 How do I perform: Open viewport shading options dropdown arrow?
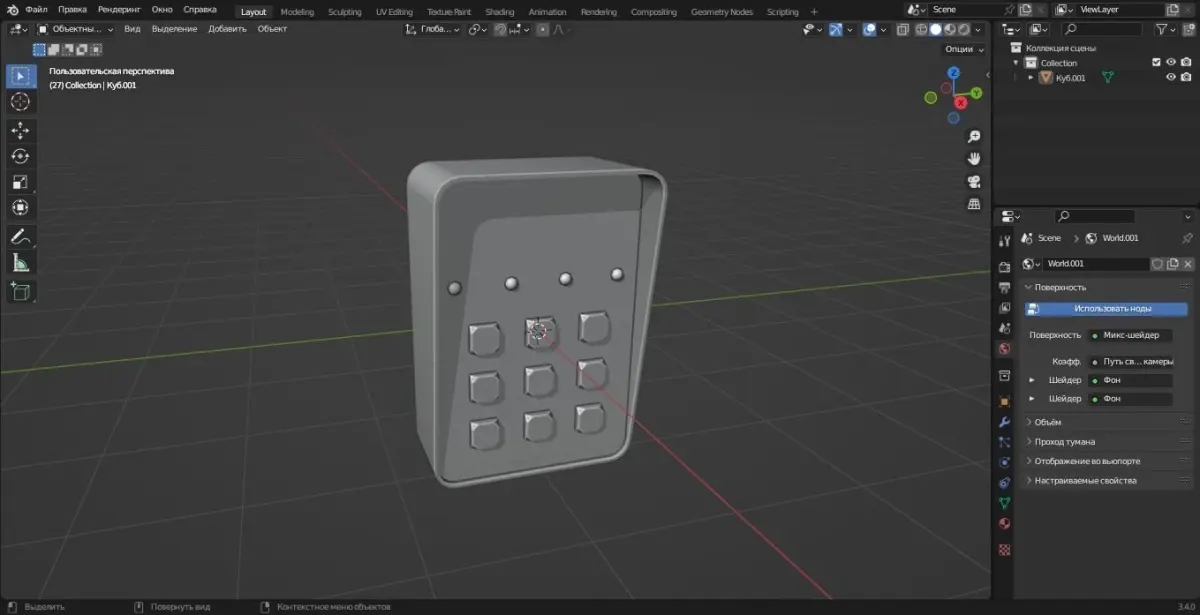[979, 29]
